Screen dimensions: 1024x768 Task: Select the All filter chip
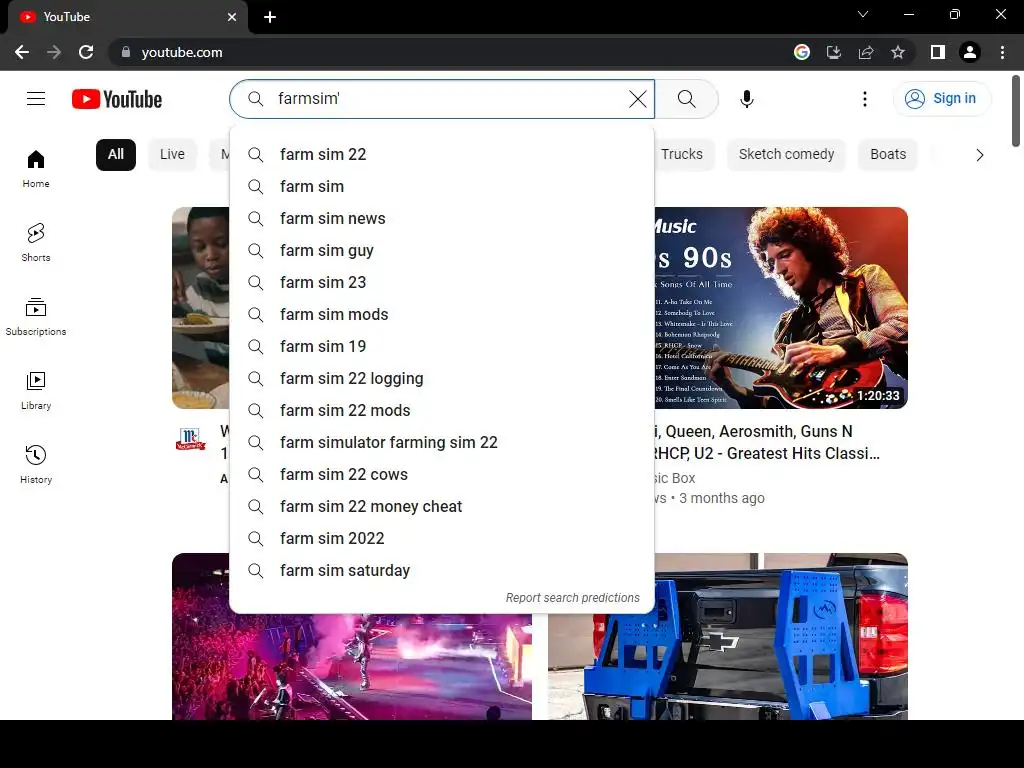116,155
